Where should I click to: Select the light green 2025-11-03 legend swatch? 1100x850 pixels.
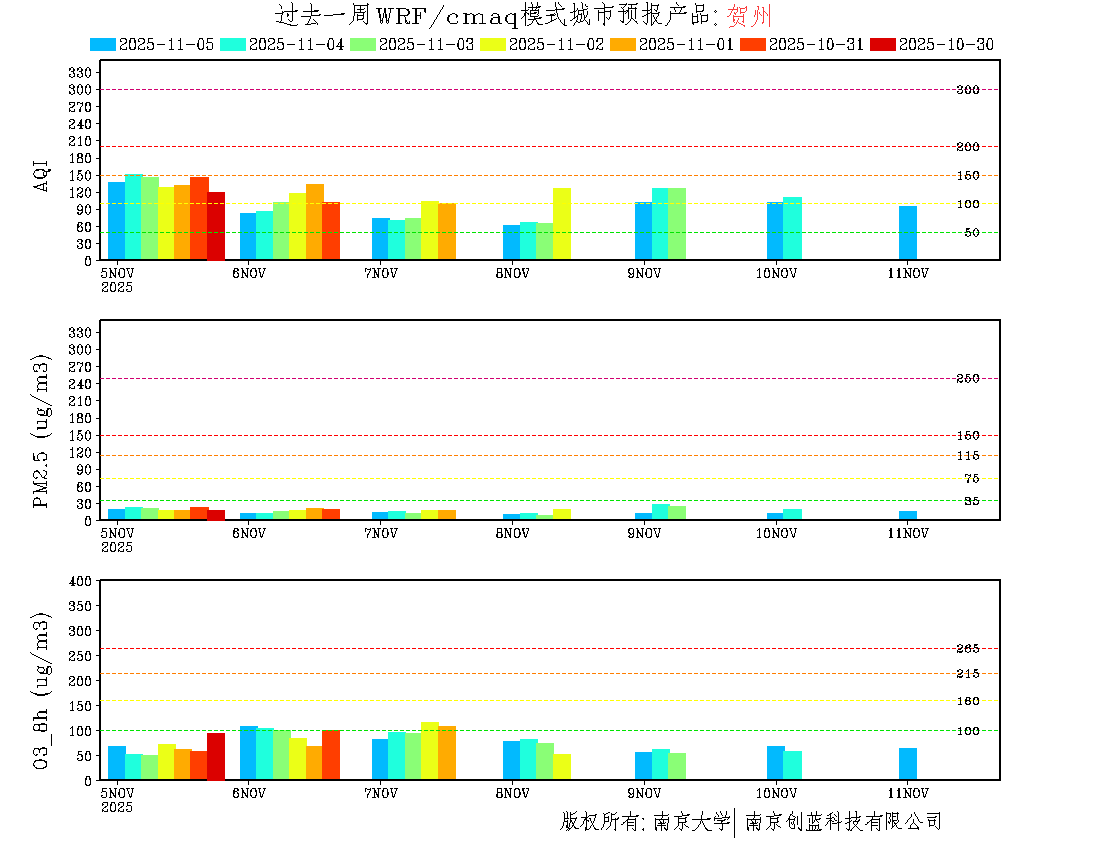tap(363, 44)
